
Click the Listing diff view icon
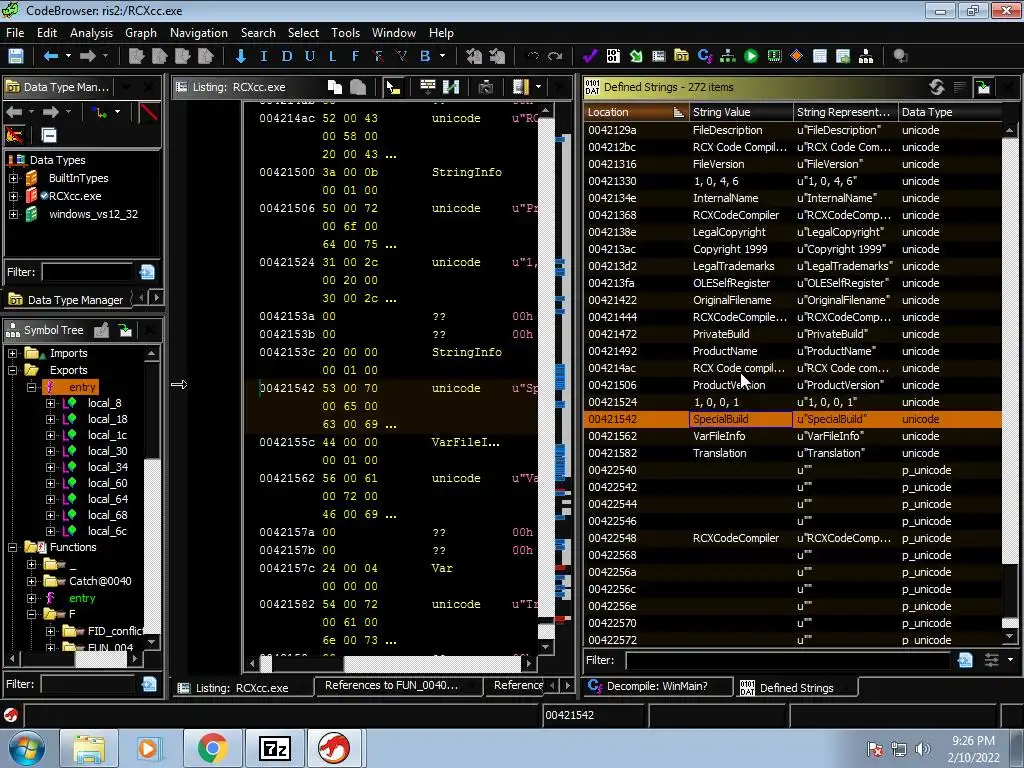click(451, 87)
